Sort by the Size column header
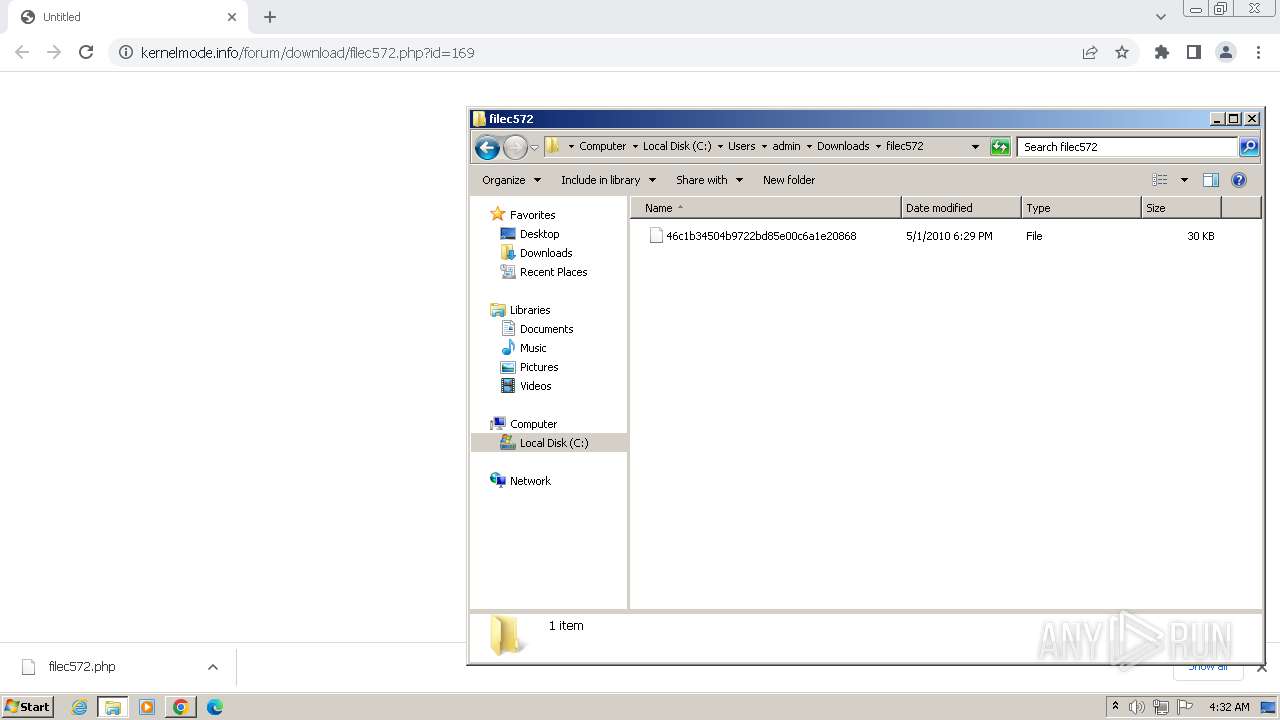The image size is (1280, 720). tap(1181, 208)
